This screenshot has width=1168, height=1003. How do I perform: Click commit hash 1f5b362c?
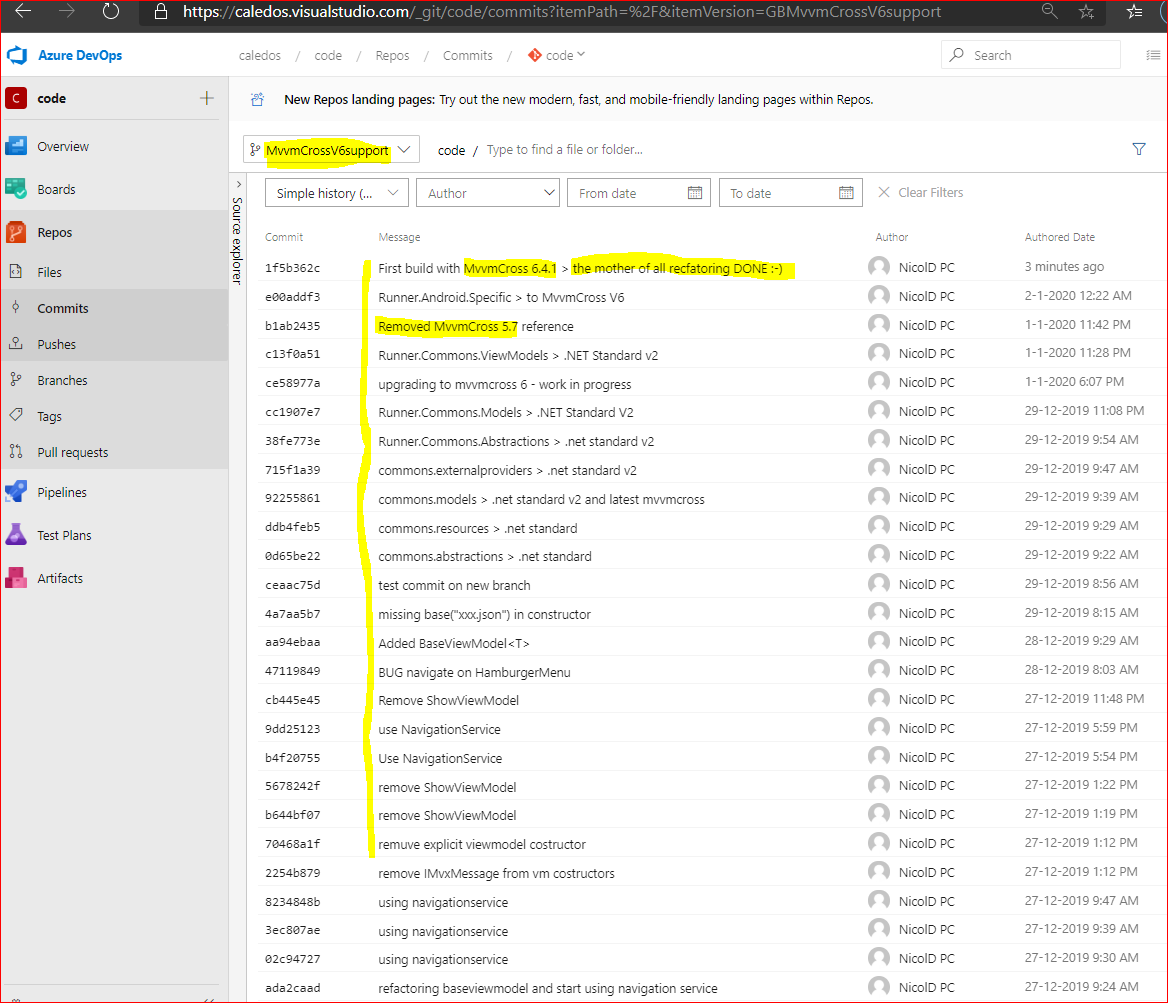293,268
